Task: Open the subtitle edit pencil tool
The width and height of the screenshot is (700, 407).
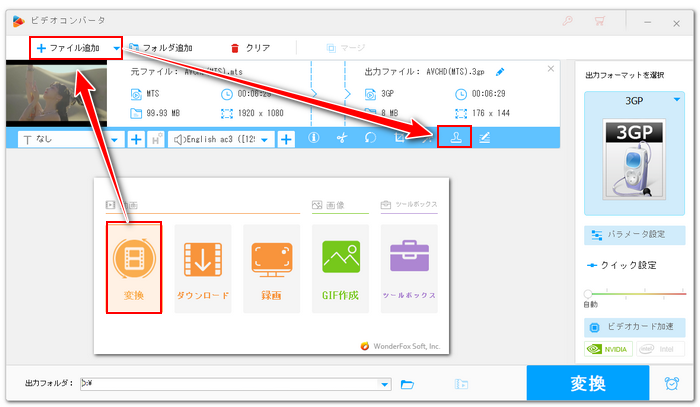Action: [x=485, y=139]
